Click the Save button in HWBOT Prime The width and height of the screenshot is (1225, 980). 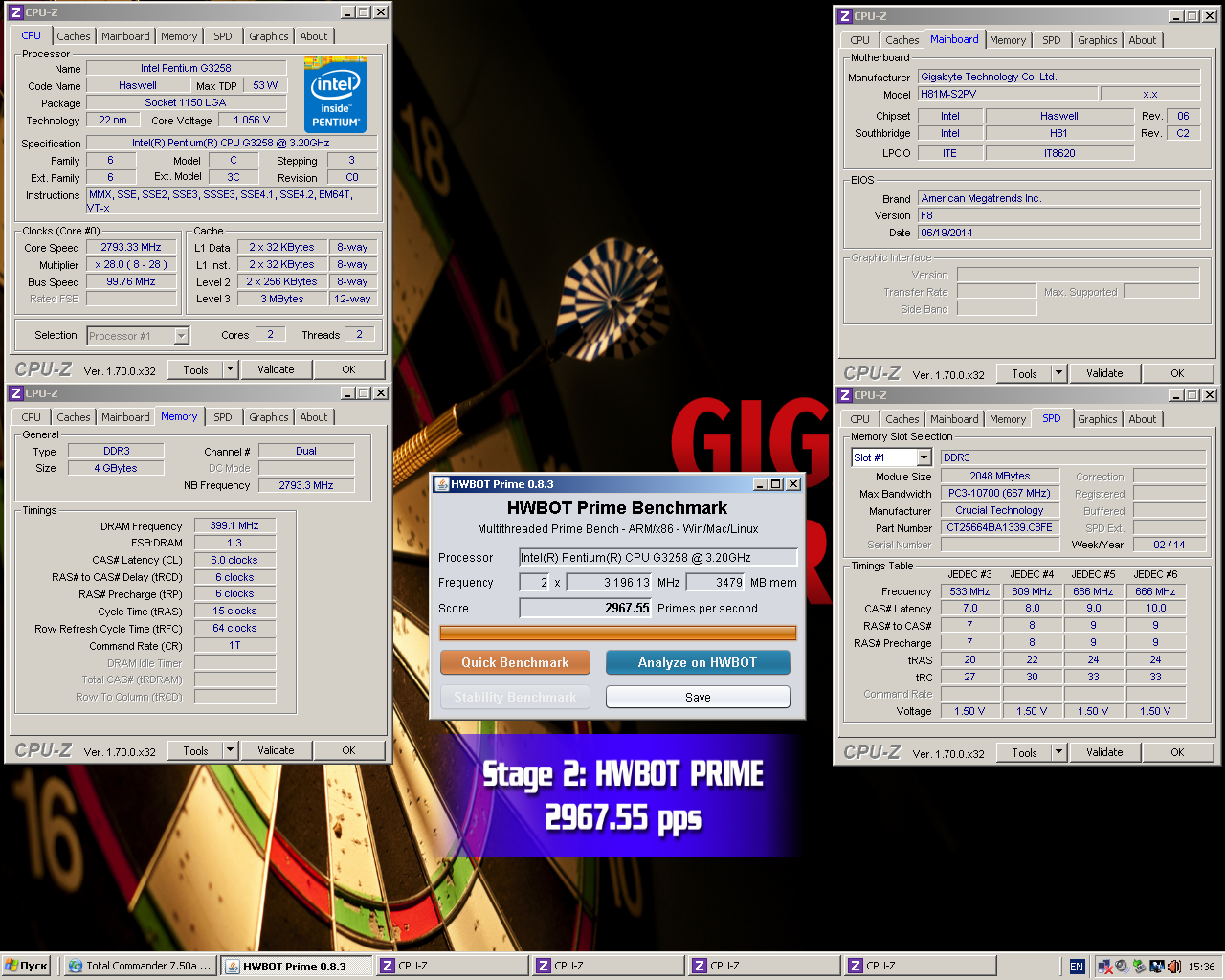pyautogui.click(x=698, y=697)
